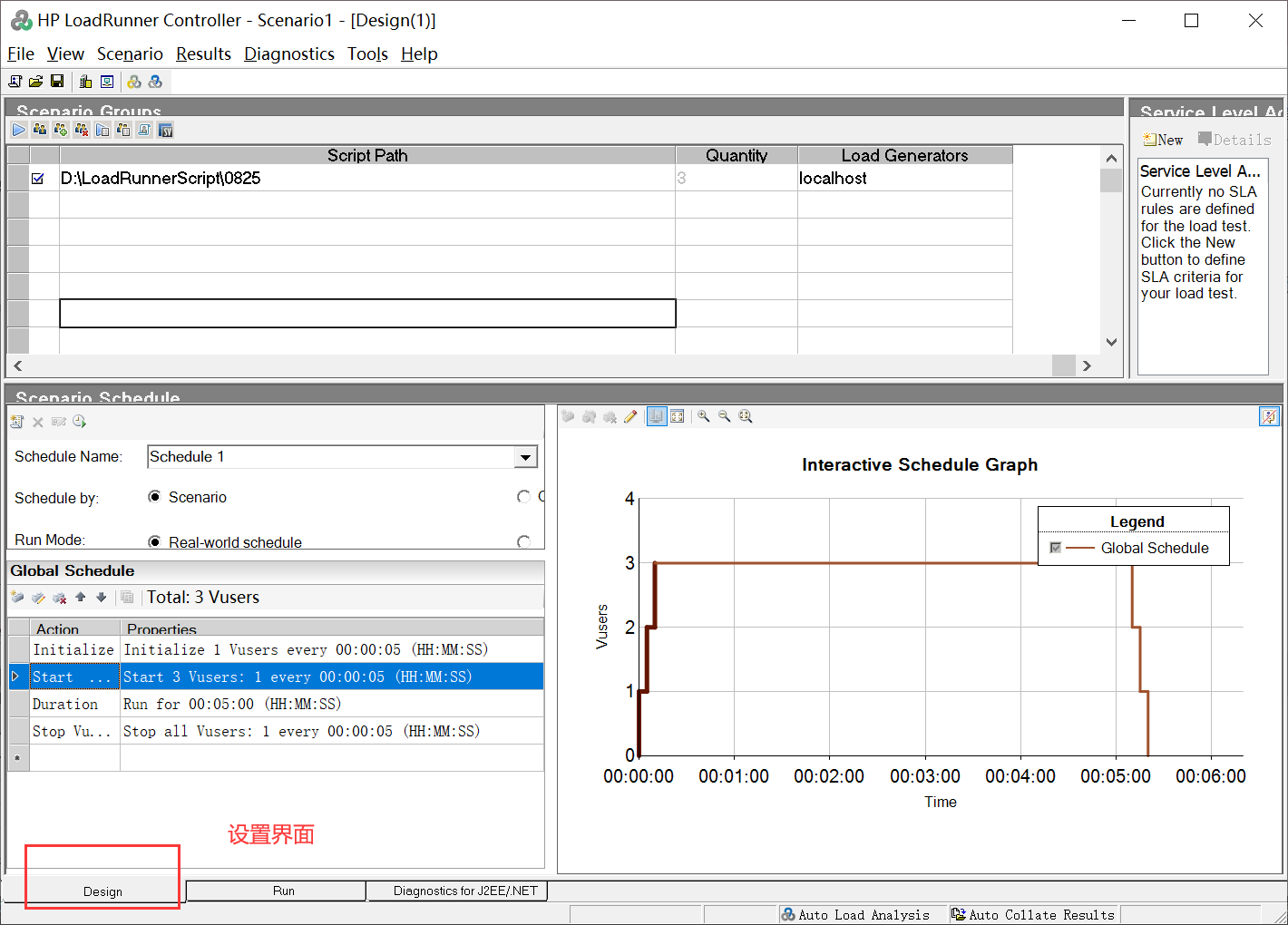
Task: Create a new schedule with the starred scroll icon
Action: coord(16,422)
